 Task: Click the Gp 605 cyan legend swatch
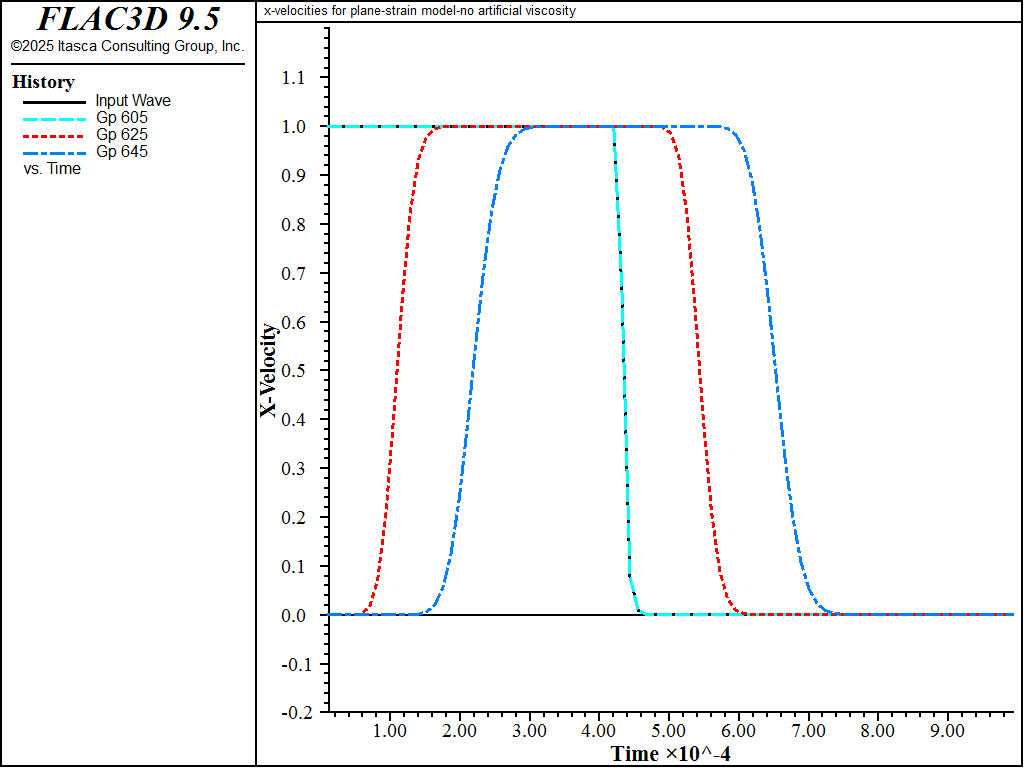pos(54,119)
